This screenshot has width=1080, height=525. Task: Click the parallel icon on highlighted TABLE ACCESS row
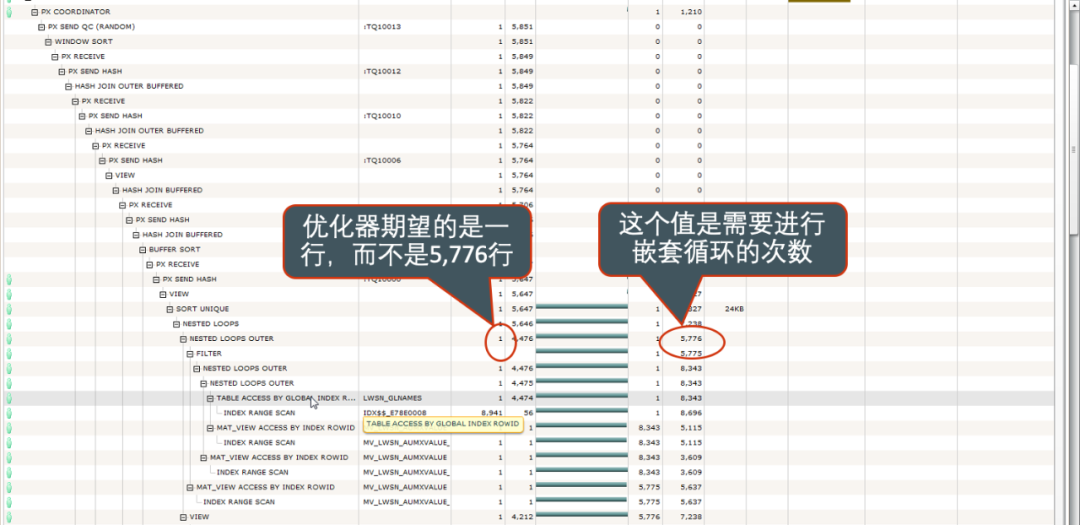pyautogui.click(x=9, y=398)
